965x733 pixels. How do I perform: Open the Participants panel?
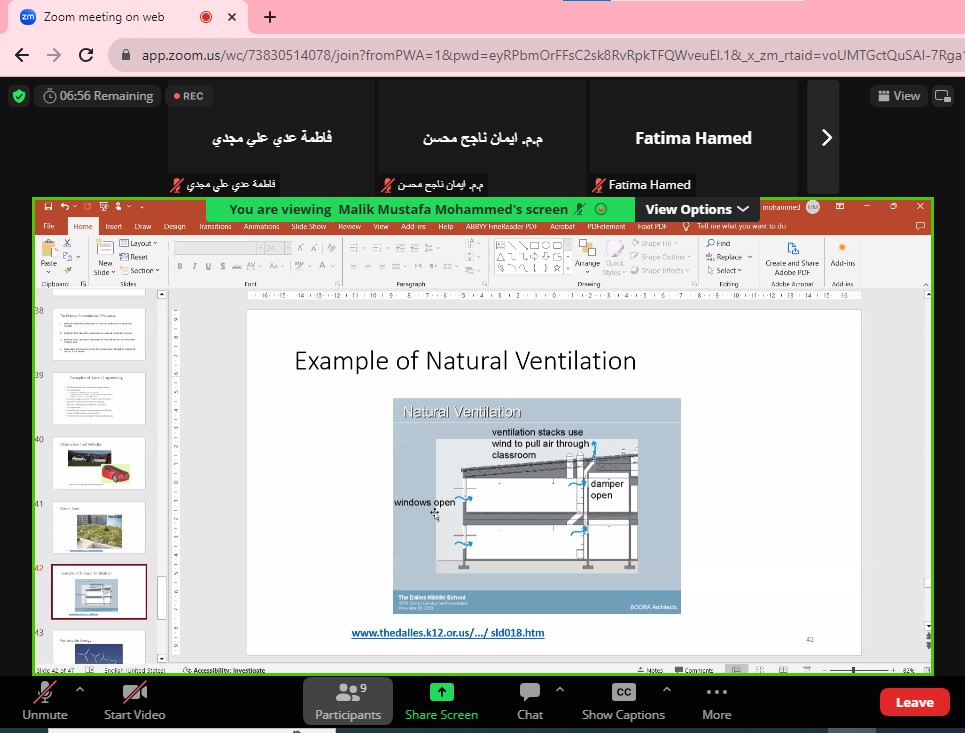pos(348,700)
